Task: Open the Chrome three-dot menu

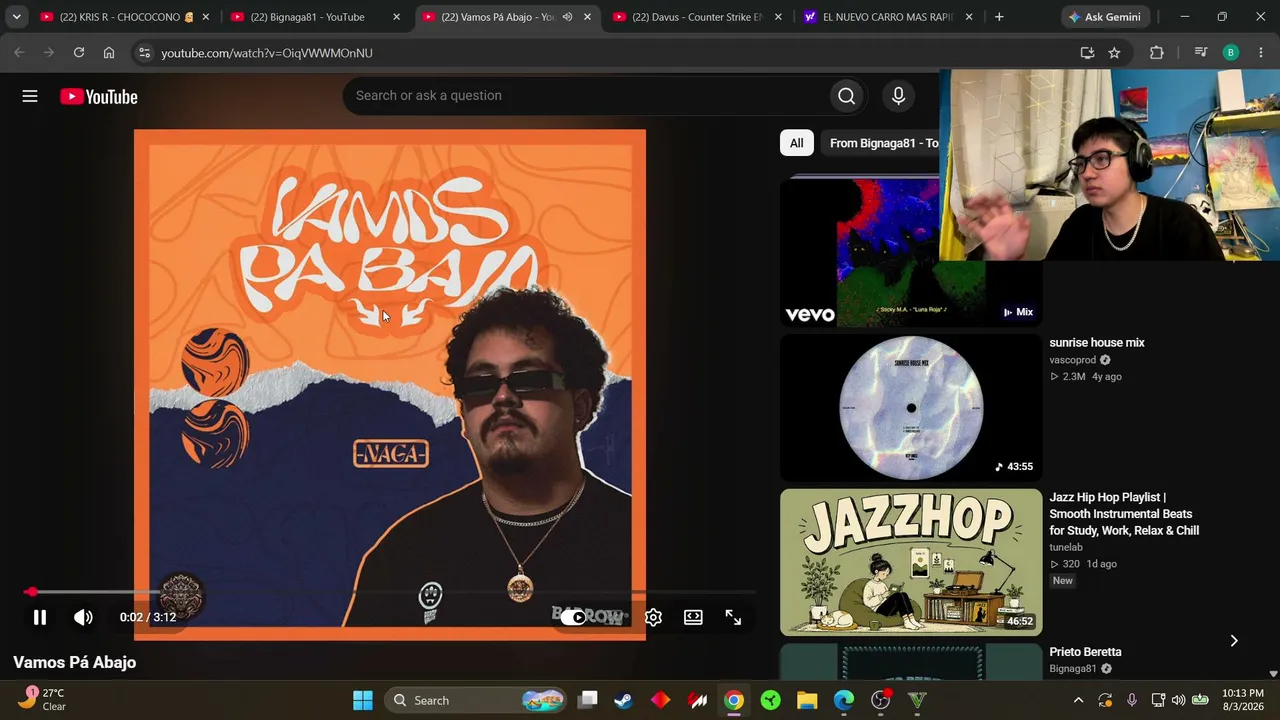Action: pyautogui.click(x=1260, y=53)
